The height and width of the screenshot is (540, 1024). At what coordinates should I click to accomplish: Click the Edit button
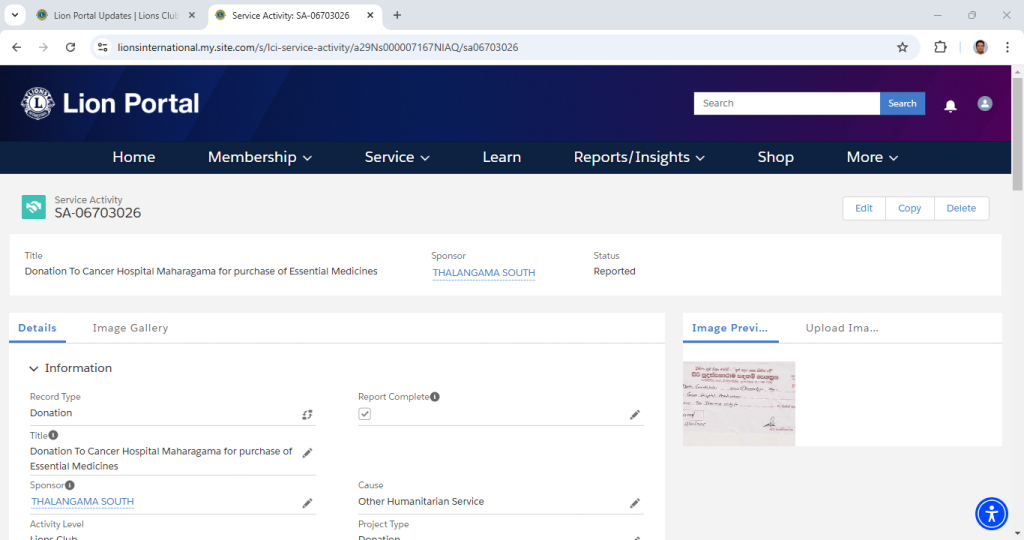pos(864,208)
